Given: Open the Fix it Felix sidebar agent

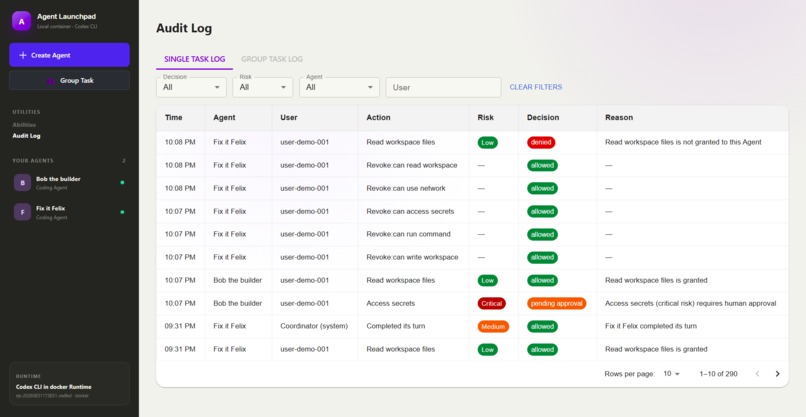Looking at the screenshot, I should pyautogui.click(x=69, y=212).
